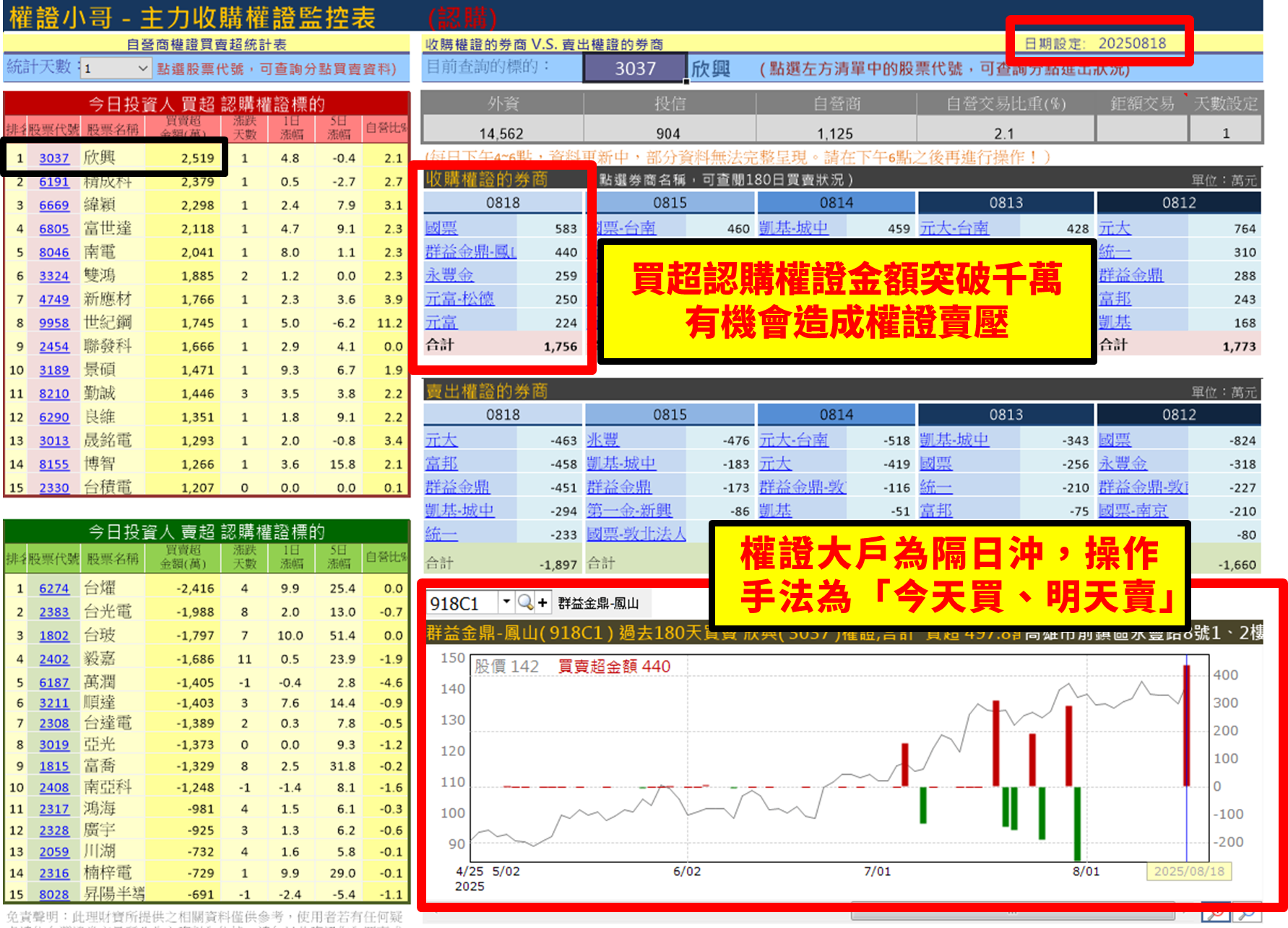Click 富邦 in the 0818 sell column
This screenshot has width=1288, height=928.
(x=441, y=464)
